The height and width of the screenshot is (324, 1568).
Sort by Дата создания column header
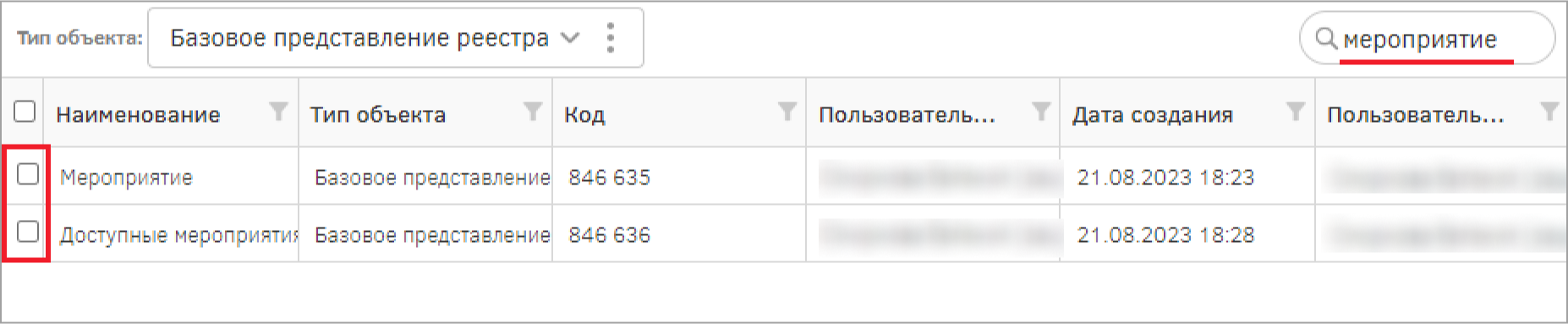(x=1153, y=115)
